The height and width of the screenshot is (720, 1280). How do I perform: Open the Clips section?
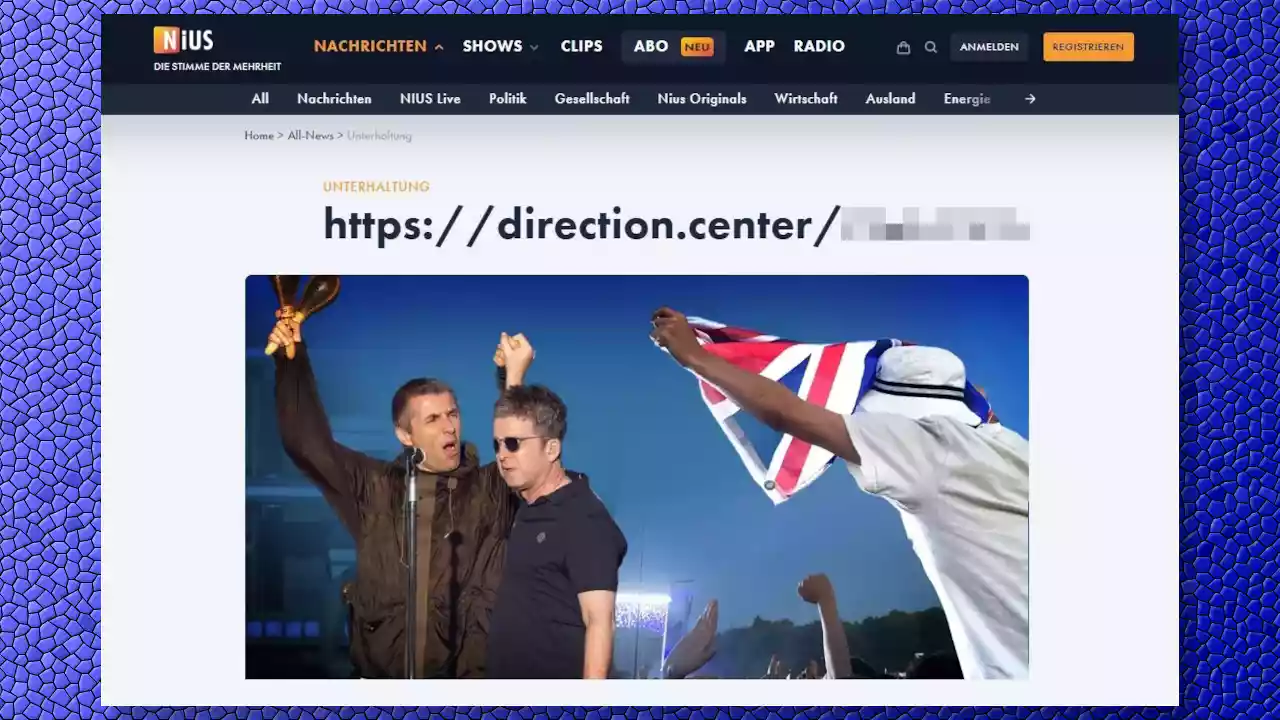pyautogui.click(x=581, y=46)
